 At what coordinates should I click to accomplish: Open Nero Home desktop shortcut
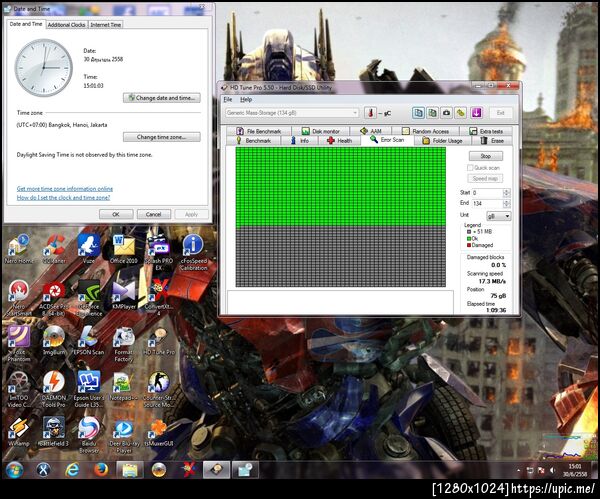[x=18, y=249]
